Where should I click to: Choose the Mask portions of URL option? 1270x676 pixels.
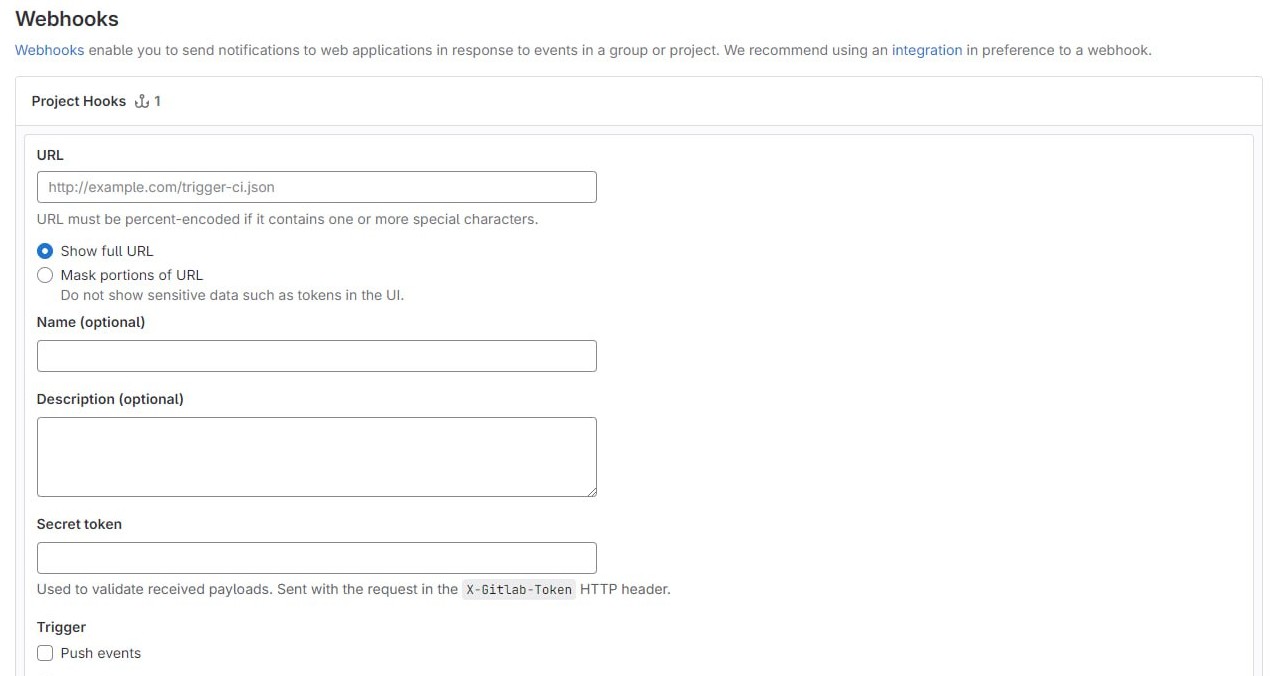tap(45, 275)
